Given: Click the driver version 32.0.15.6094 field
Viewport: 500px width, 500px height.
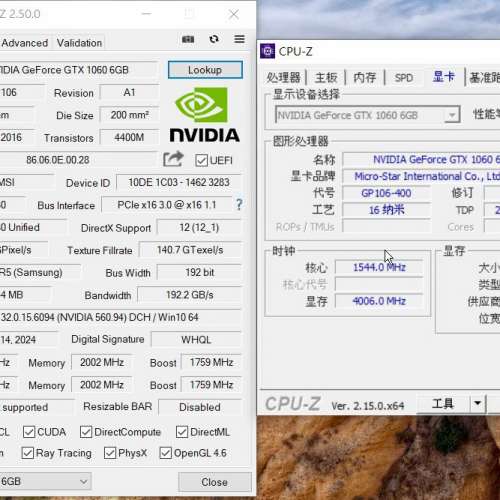Looking at the screenshot, I should pos(121,317).
